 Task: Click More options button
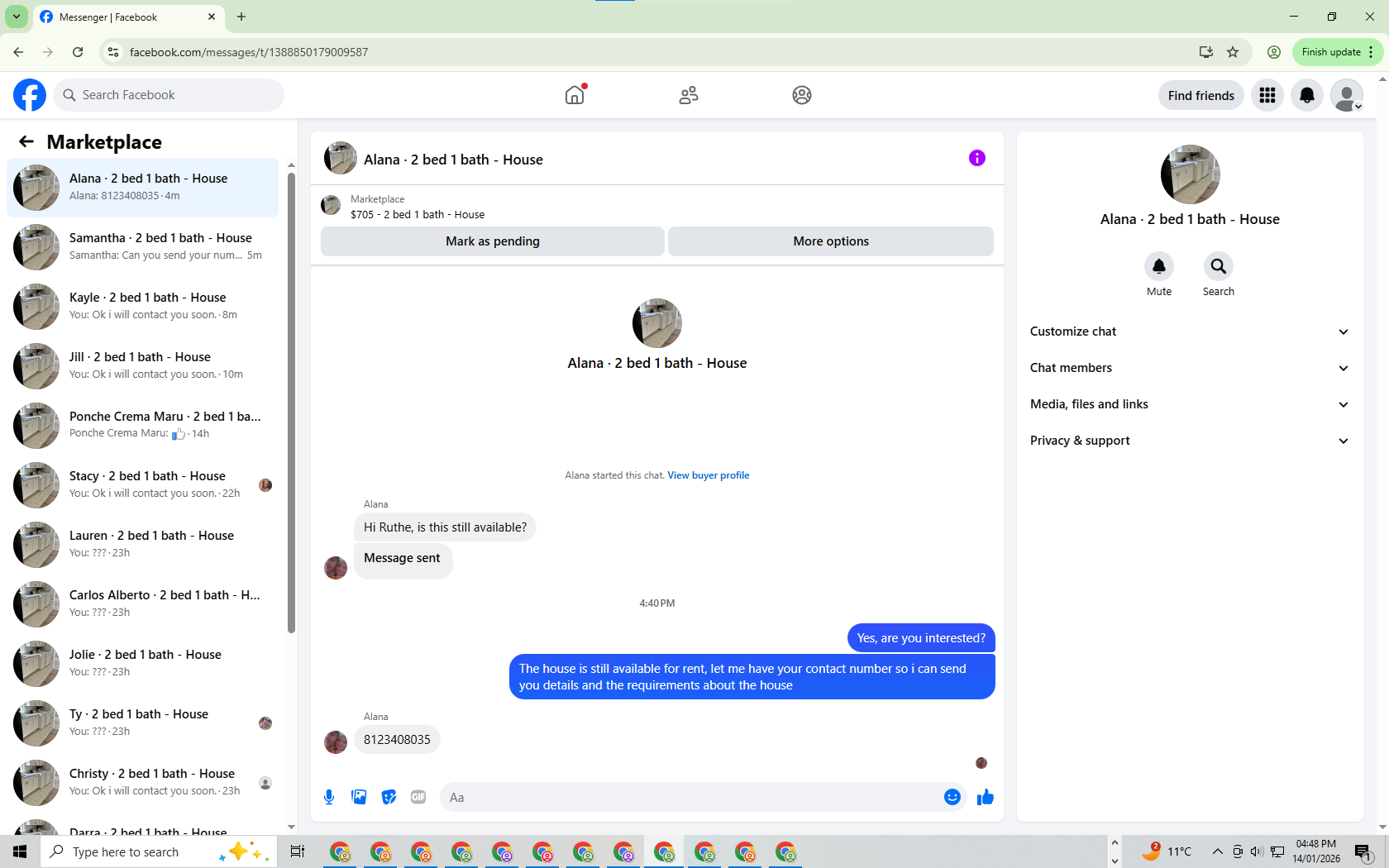click(831, 241)
